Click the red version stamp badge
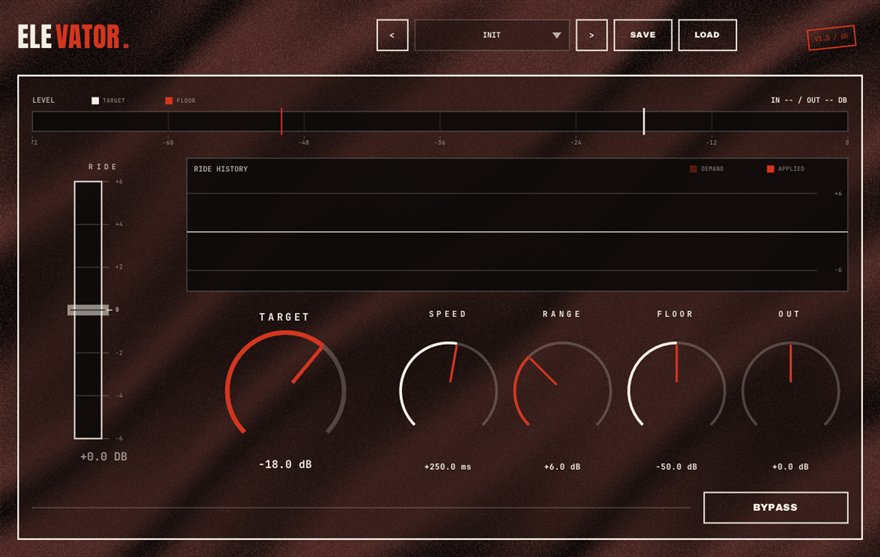Viewport: 880px width, 557px height. tap(831, 38)
